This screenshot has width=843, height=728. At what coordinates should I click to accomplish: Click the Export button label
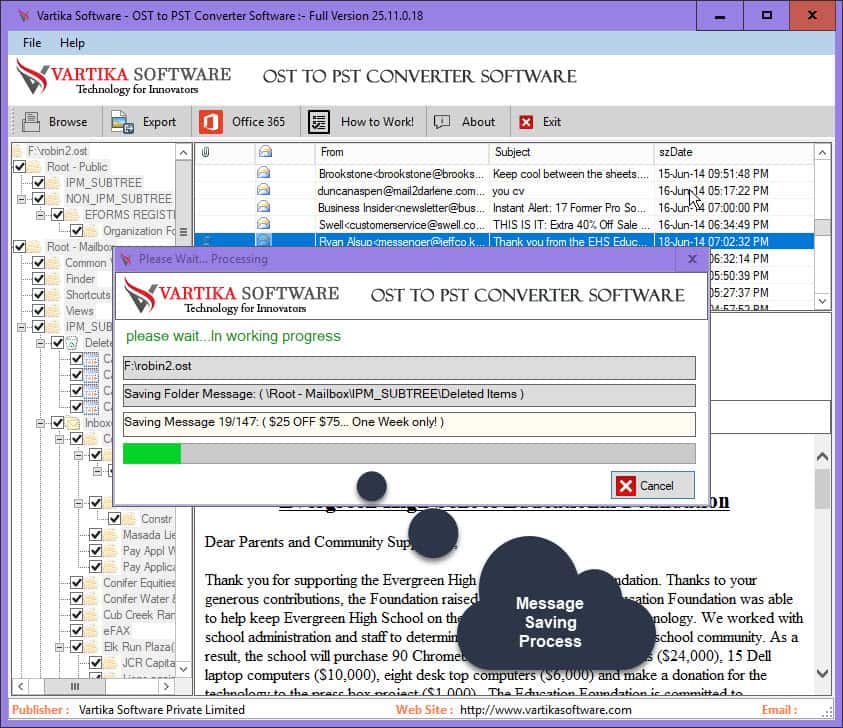(x=159, y=122)
